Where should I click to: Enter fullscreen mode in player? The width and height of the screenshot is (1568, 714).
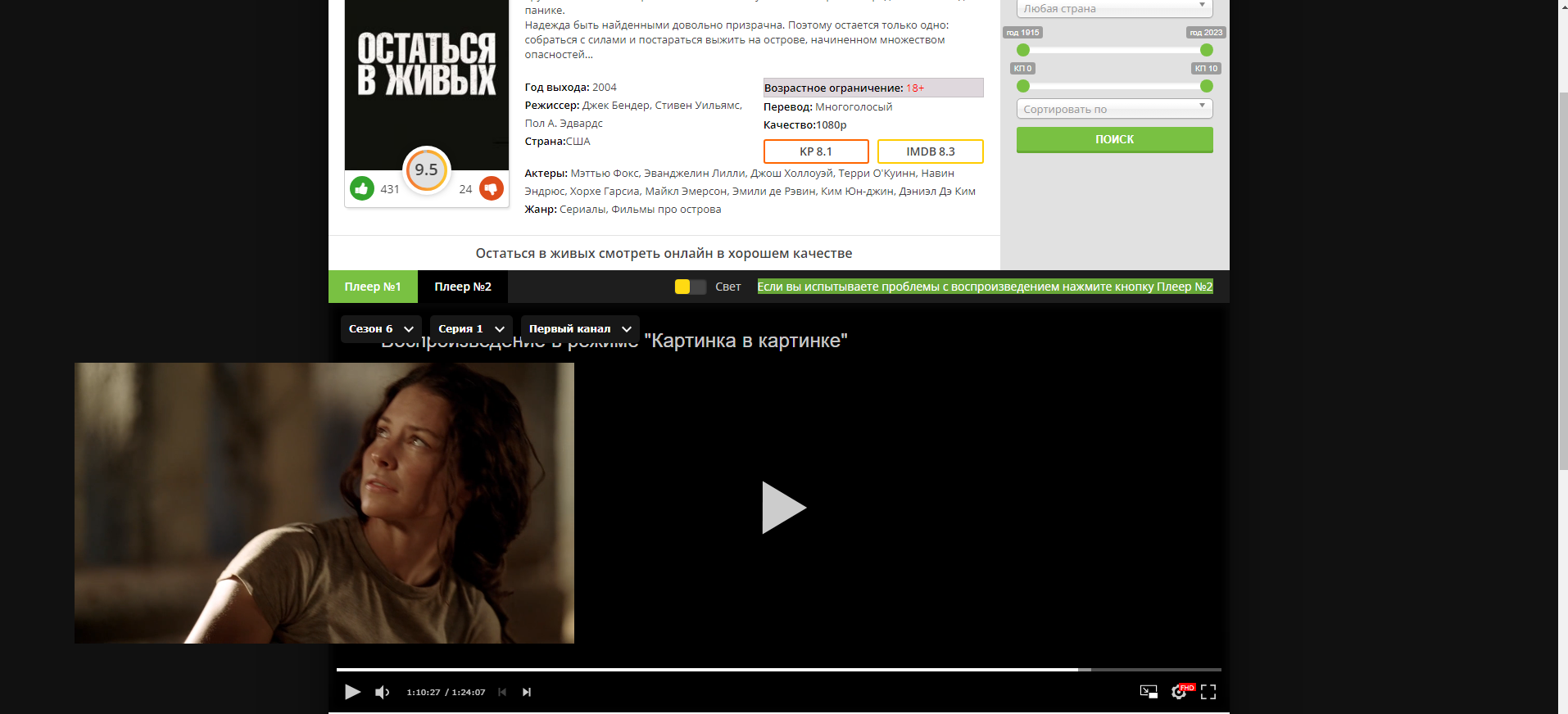point(1208,692)
